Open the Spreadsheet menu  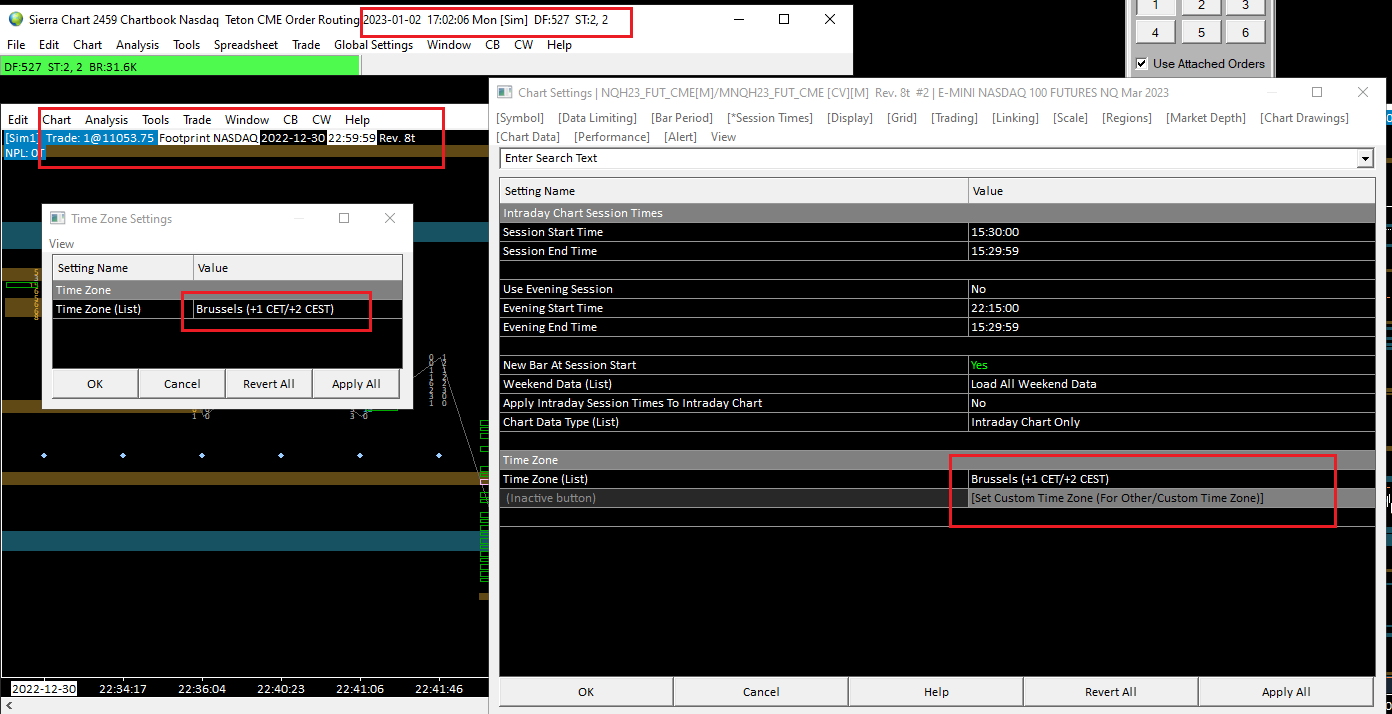[x=246, y=45]
